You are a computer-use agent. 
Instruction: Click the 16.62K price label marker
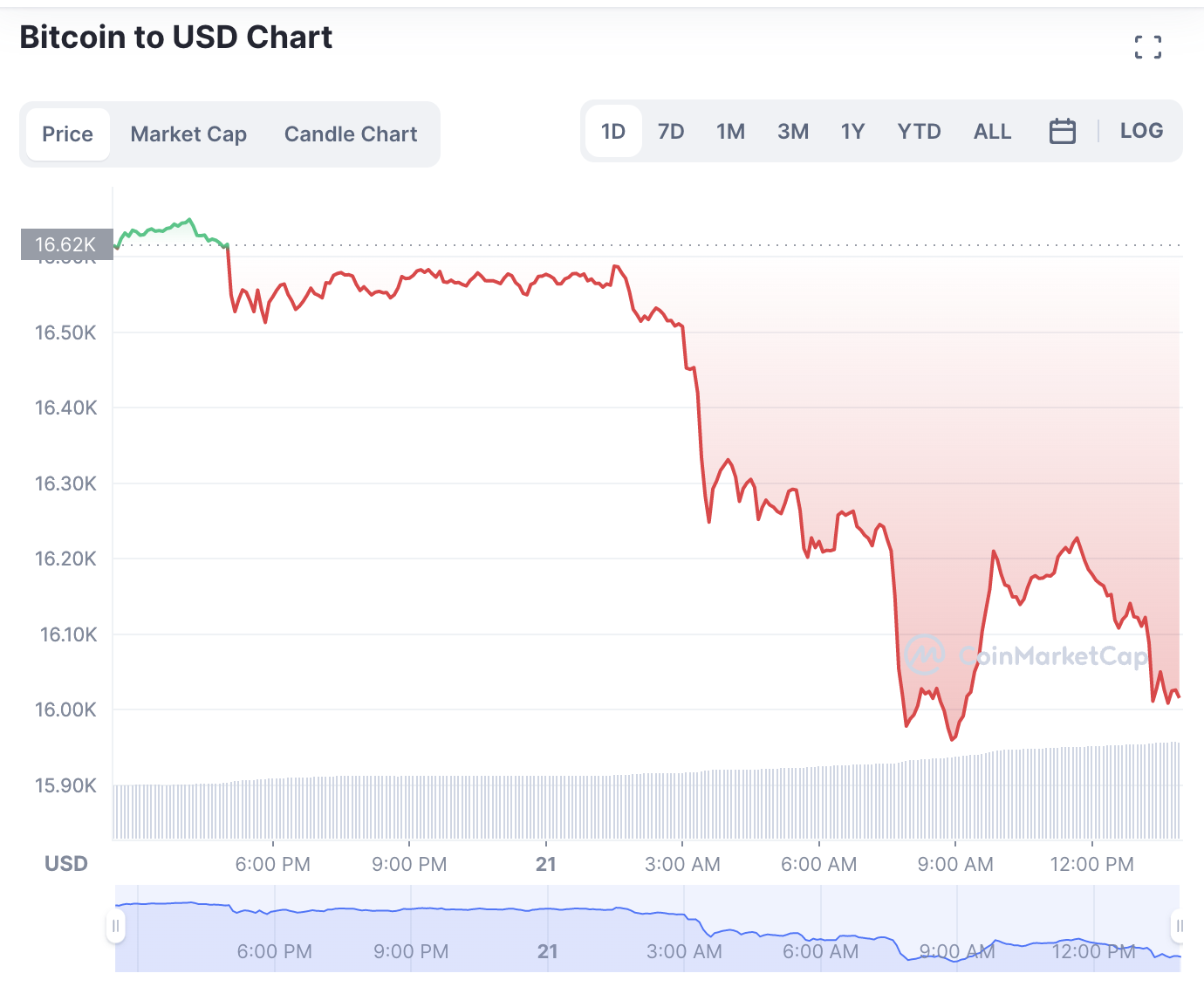coord(66,244)
